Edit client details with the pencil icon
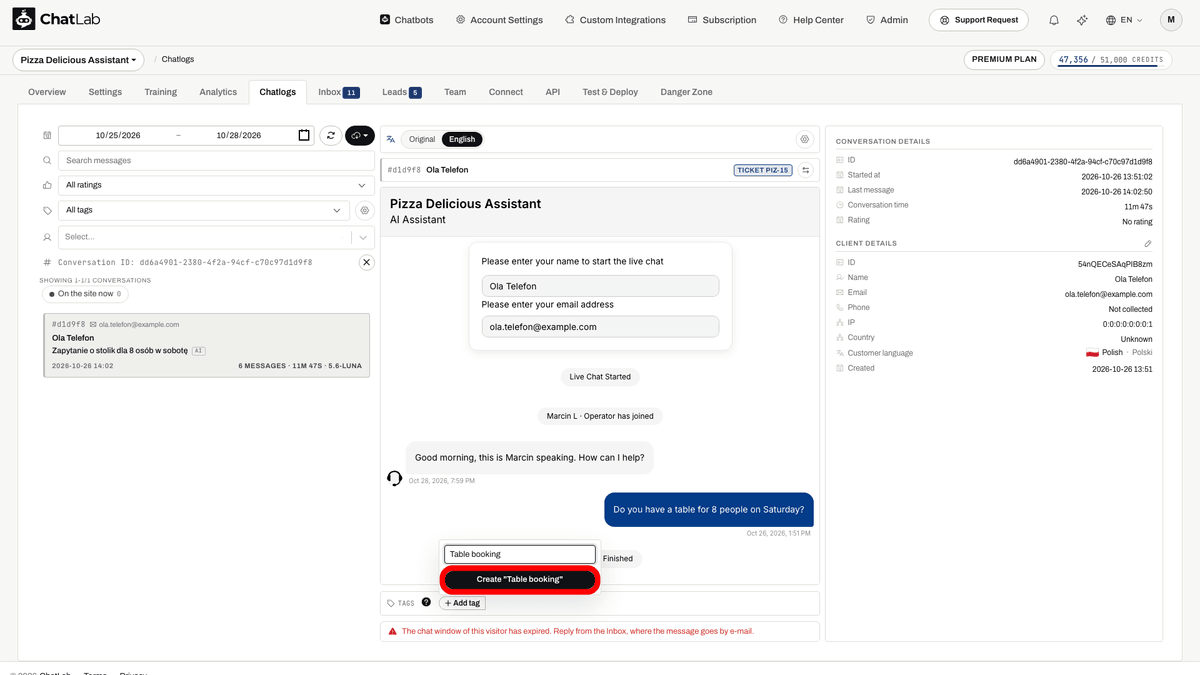The image size is (1200, 675). point(1148,243)
